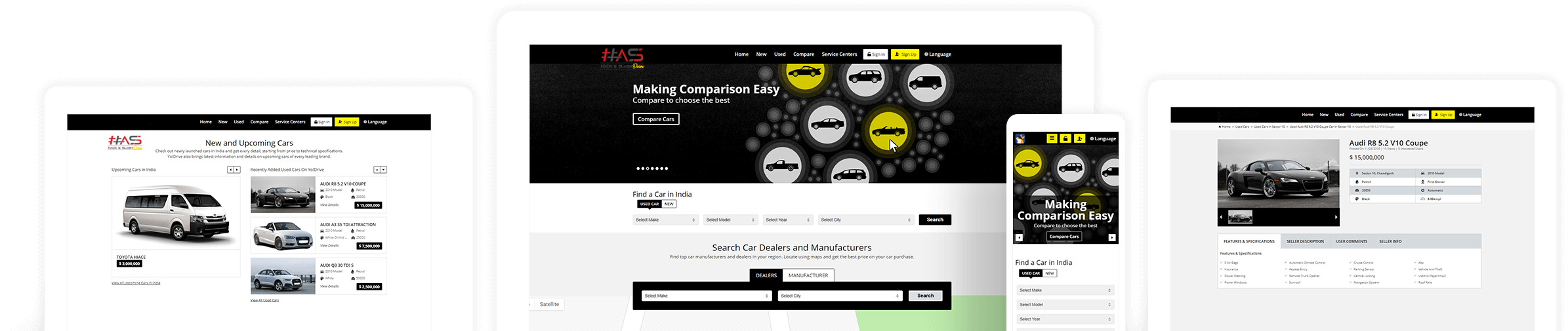Click Sign In on the desktop homepage header
This screenshot has height=331, width=1568.
pyautogui.click(x=876, y=54)
